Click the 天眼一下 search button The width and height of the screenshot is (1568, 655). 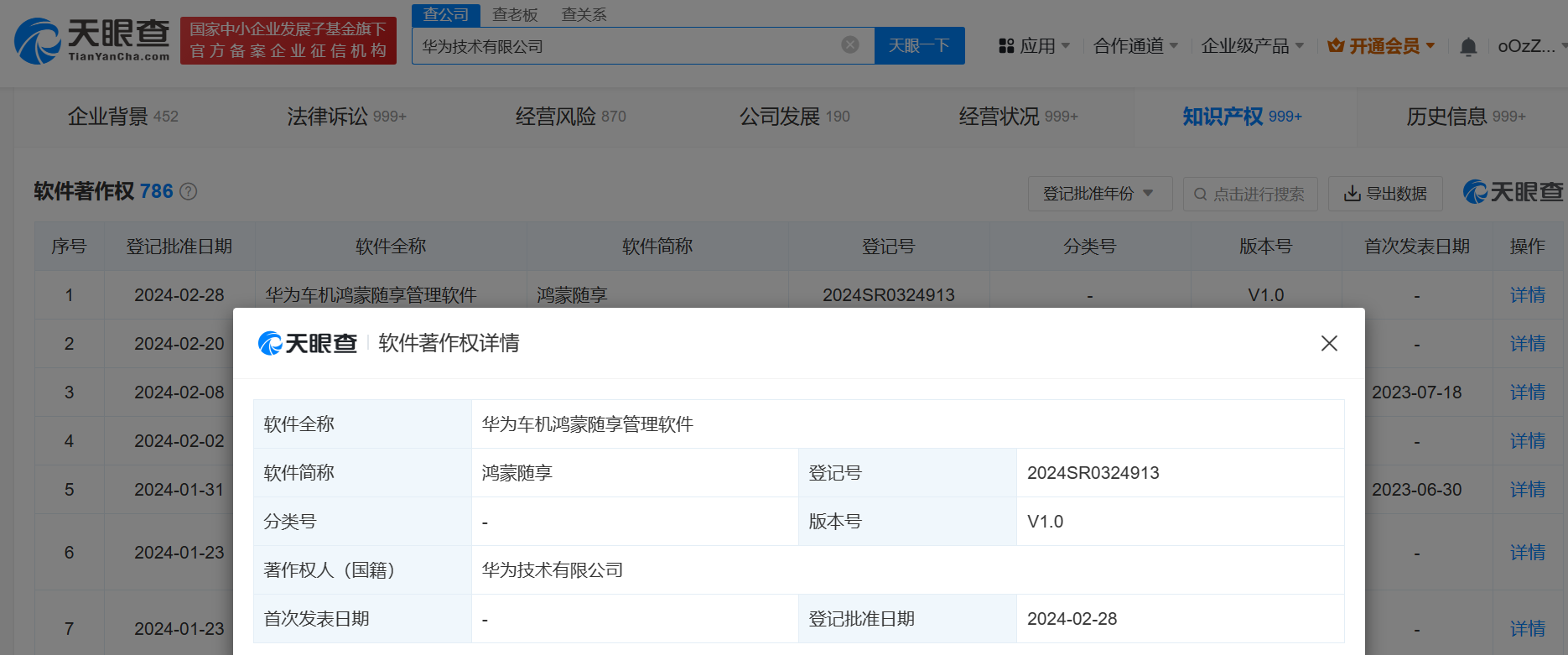pos(919,45)
